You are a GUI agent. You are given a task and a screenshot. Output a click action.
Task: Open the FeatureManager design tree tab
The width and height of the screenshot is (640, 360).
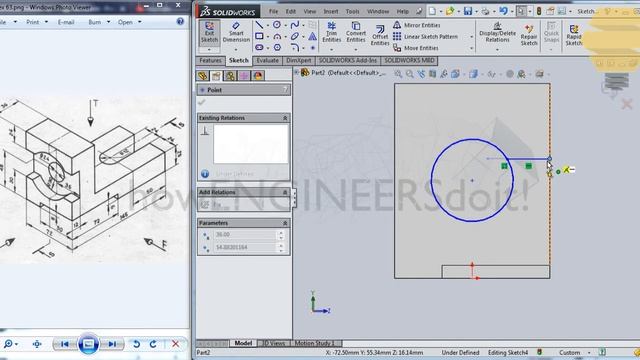tap(202, 76)
